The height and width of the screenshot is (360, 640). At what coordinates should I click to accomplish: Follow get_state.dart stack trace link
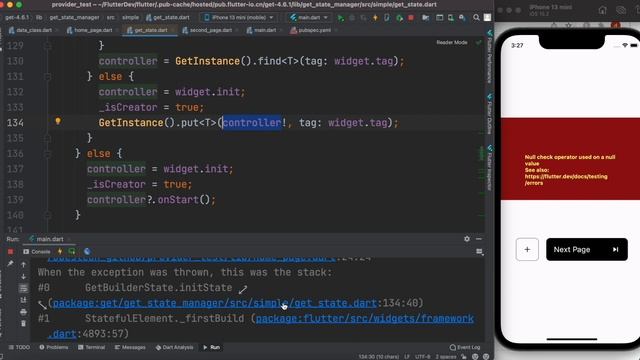point(215,303)
